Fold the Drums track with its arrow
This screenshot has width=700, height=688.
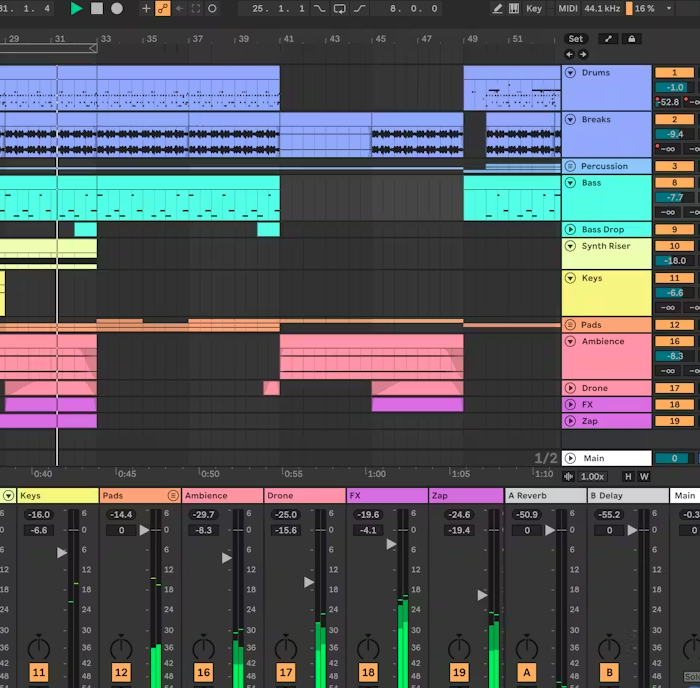[x=571, y=72]
